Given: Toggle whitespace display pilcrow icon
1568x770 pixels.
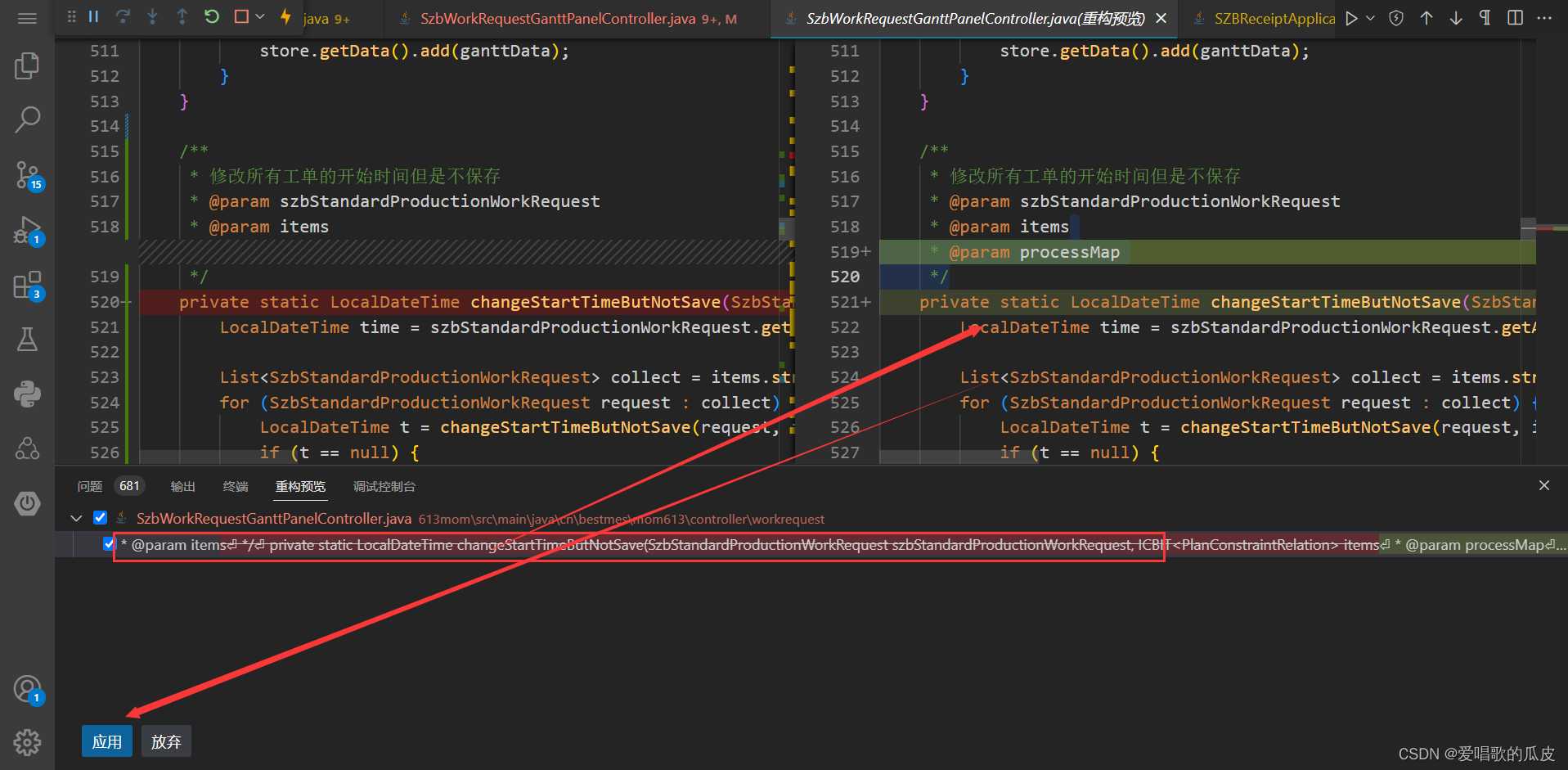Looking at the screenshot, I should pyautogui.click(x=1485, y=18).
